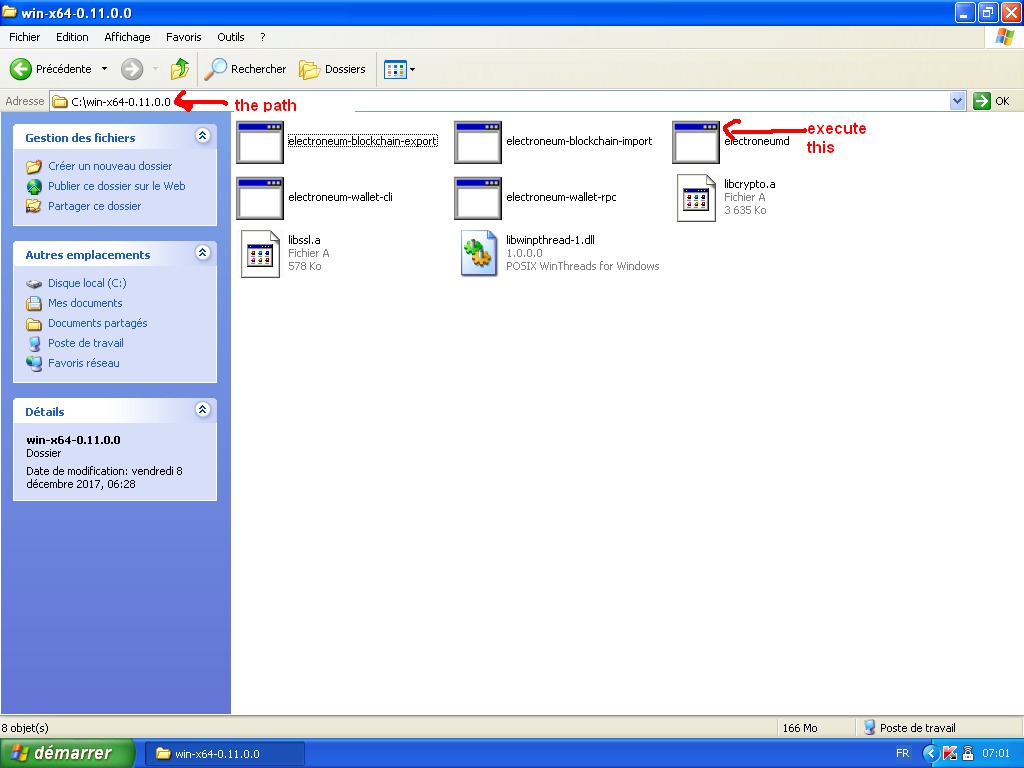This screenshot has width=1024, height=768.
Task: Click the globe icon beside Publier
Action: click(x=34, y=187)
